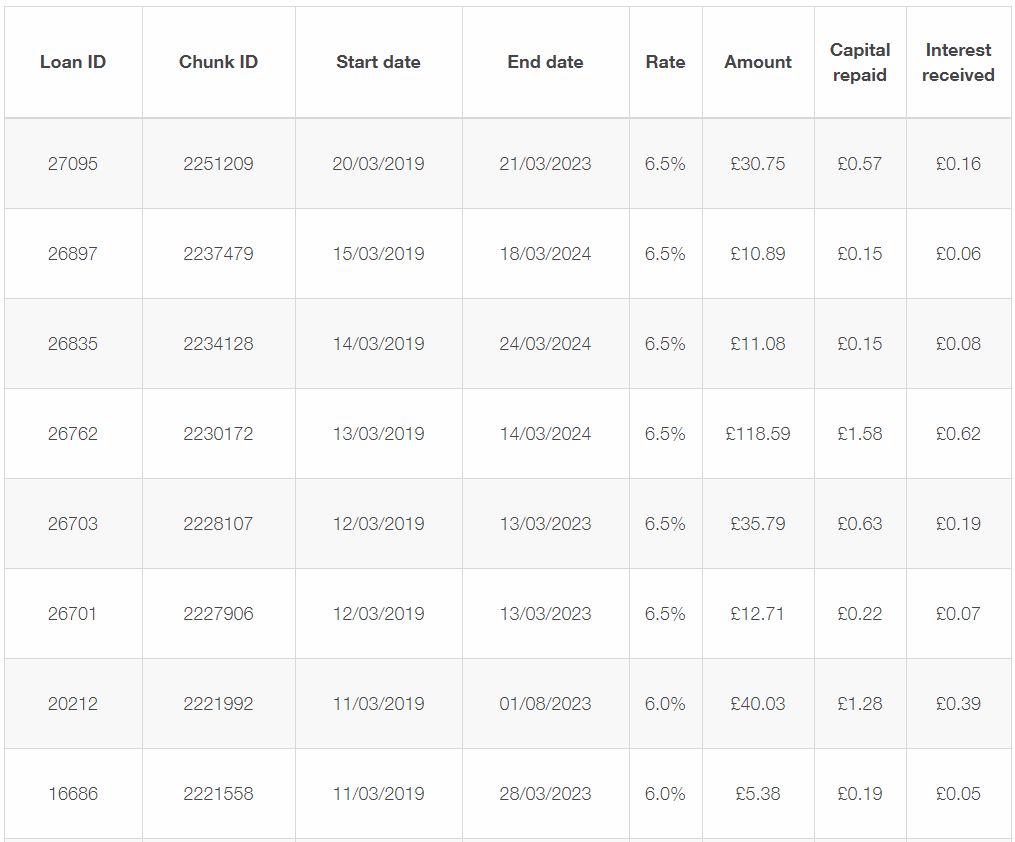The width and height of the screenshot is (1015, 842).
Task: Select the Start date column header
Action: coord(378,62)
